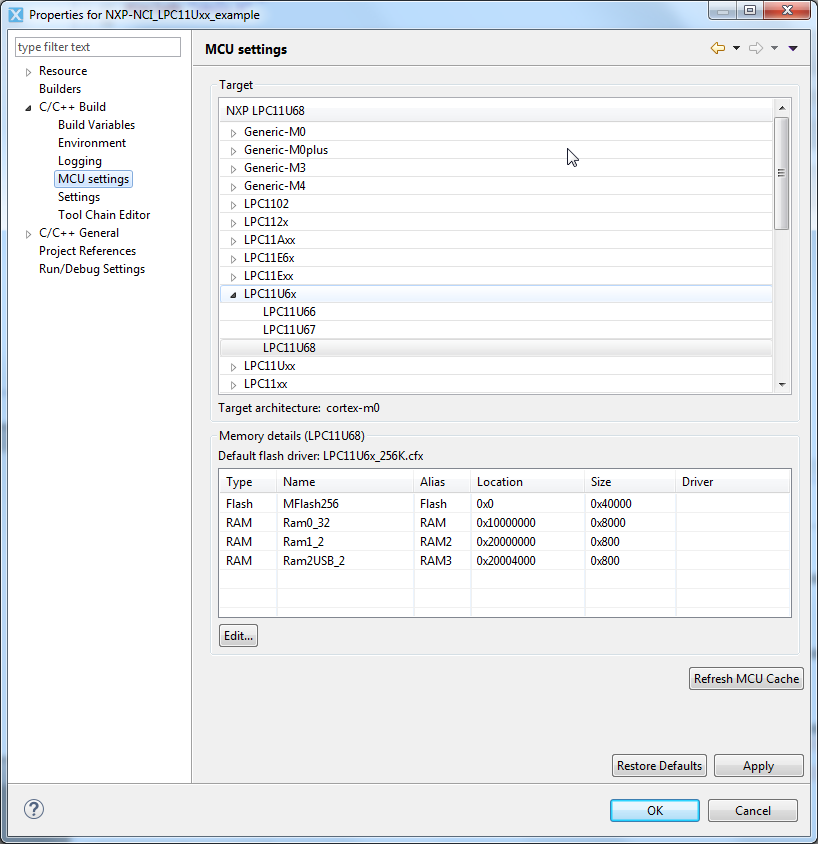Click target list scroll up arrow
The image size is (818, 844).
point(782,108)
